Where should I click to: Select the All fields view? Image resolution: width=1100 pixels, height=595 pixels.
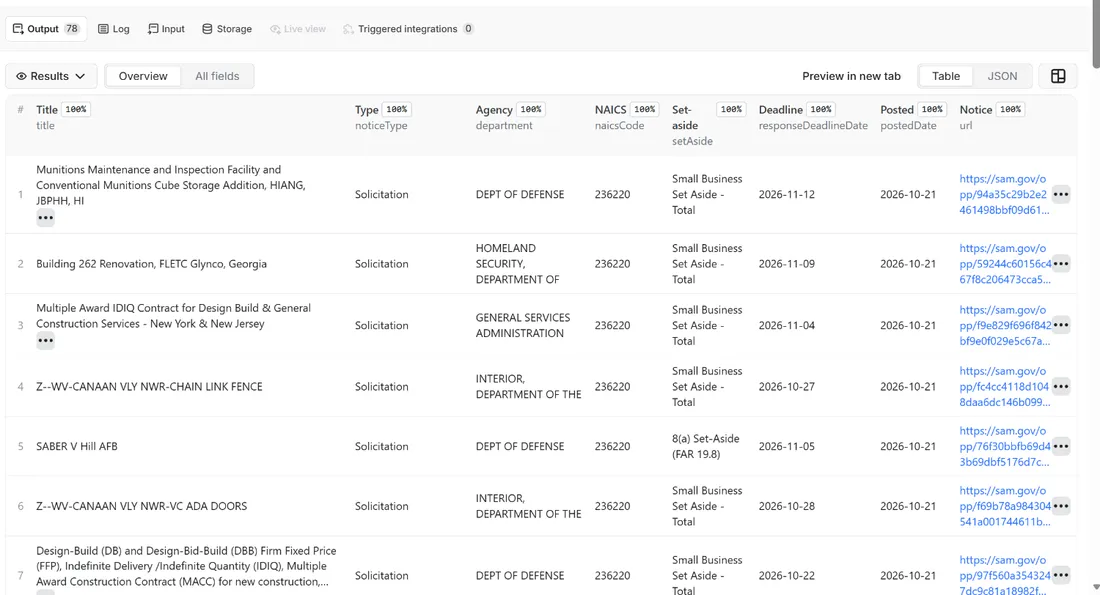click(x=217, y=76)
